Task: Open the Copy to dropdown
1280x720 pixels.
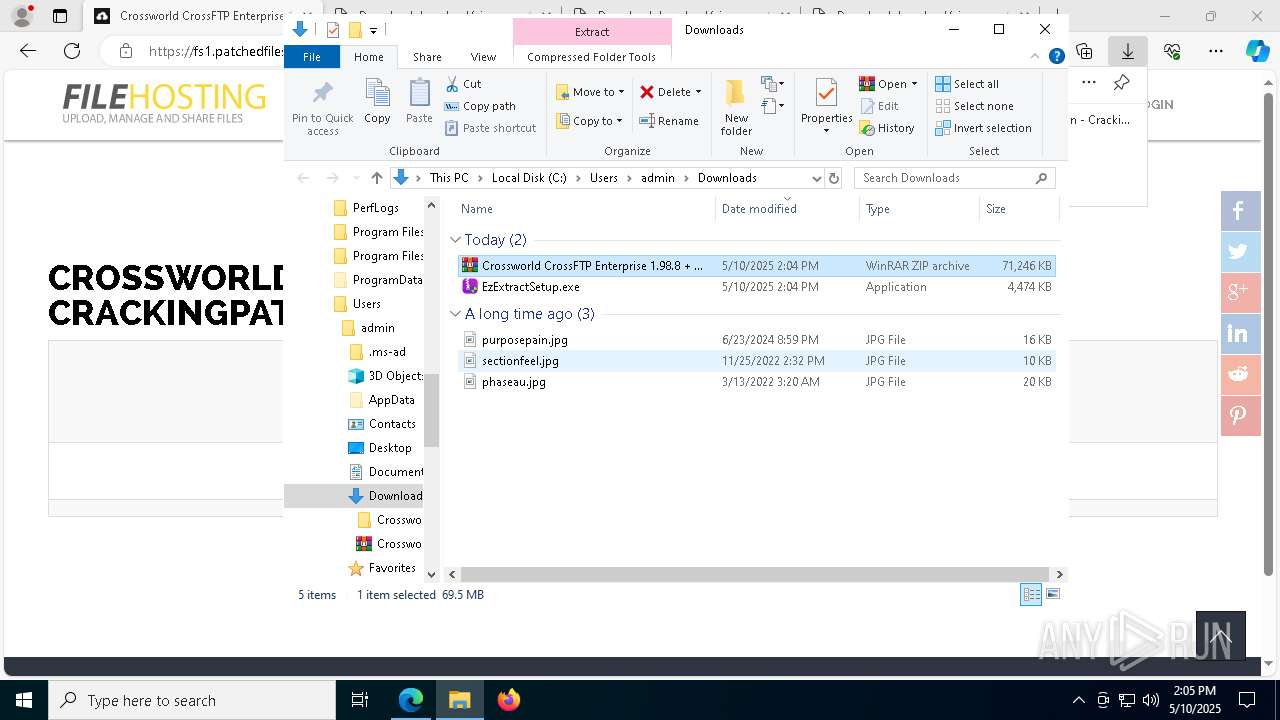Action: [589, 121]
